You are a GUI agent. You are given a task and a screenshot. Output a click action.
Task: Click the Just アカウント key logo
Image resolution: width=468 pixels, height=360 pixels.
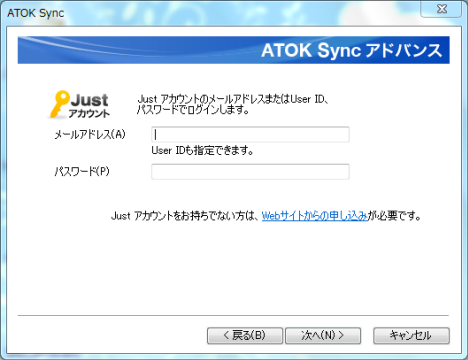[x=79, y=104]
